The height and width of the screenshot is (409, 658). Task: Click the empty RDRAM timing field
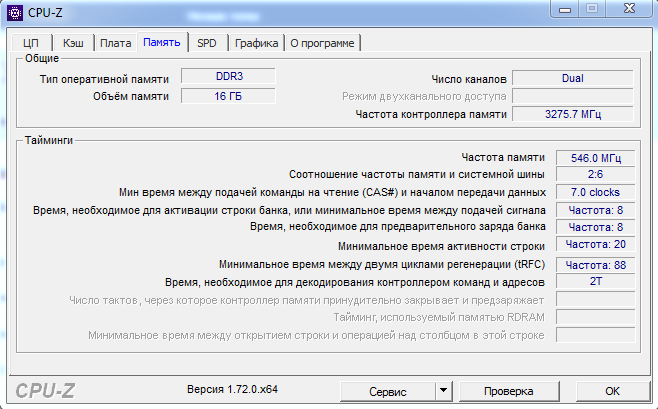tap(595, 317)
